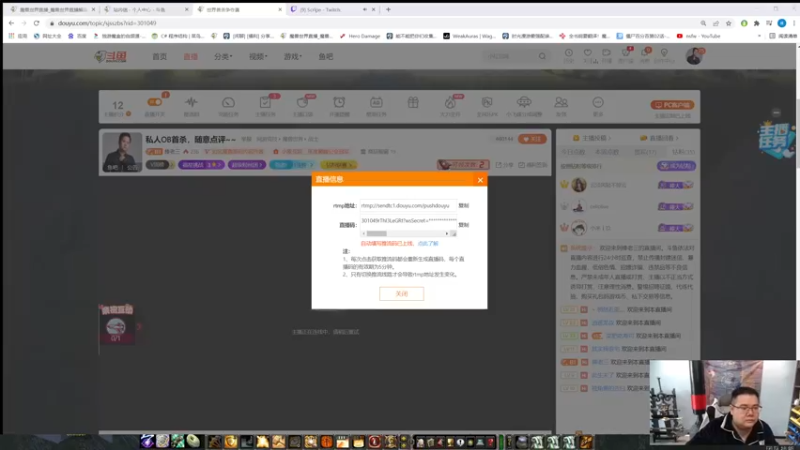Open the alarm clock reminder icon
This screenshot has width=800, height=450.
[x=339, y=103]
